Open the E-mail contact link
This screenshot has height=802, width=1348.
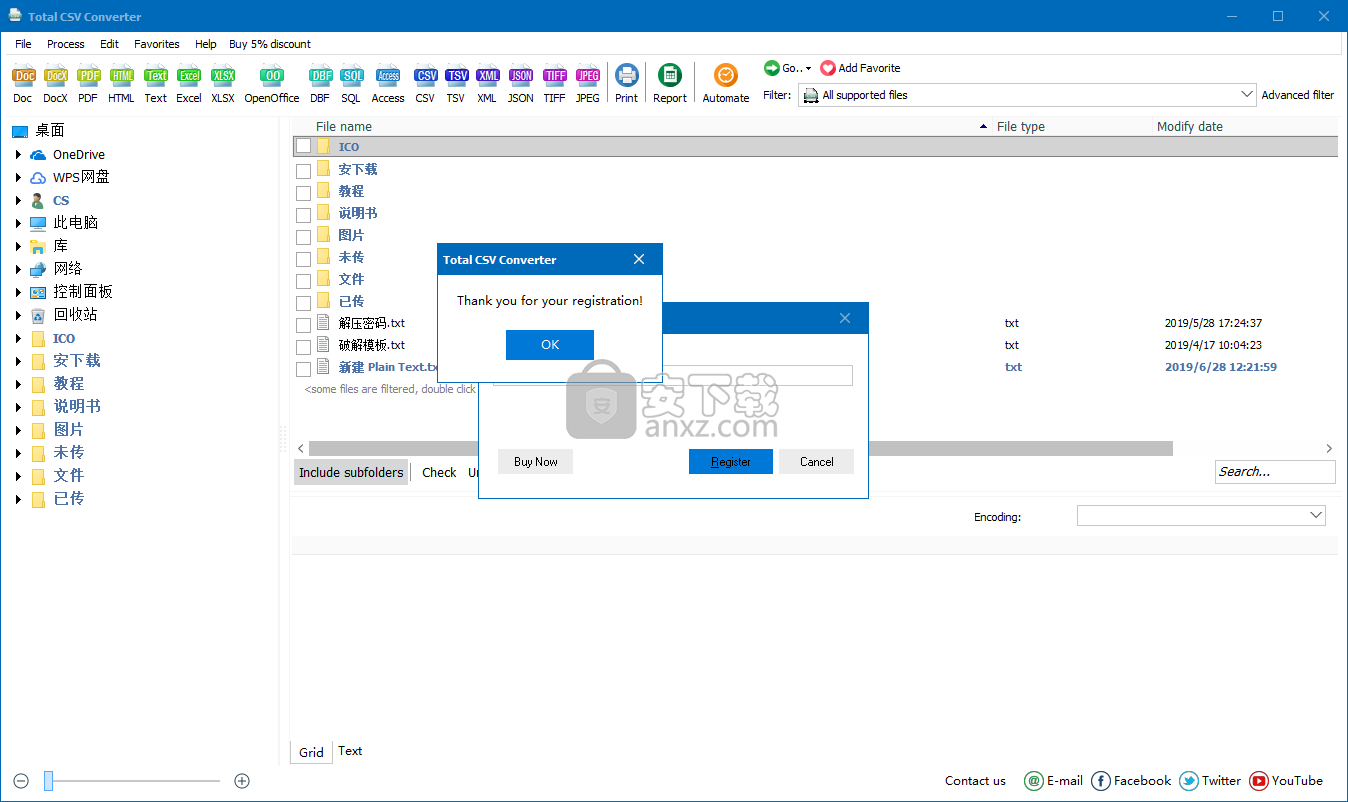click(x=1054, y=781)
